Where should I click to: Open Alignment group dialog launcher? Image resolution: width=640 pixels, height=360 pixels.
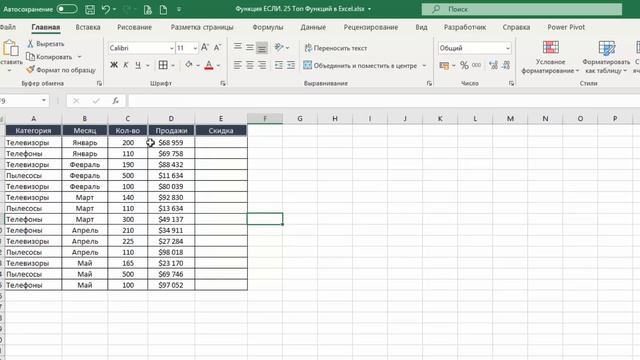[429, 83]
